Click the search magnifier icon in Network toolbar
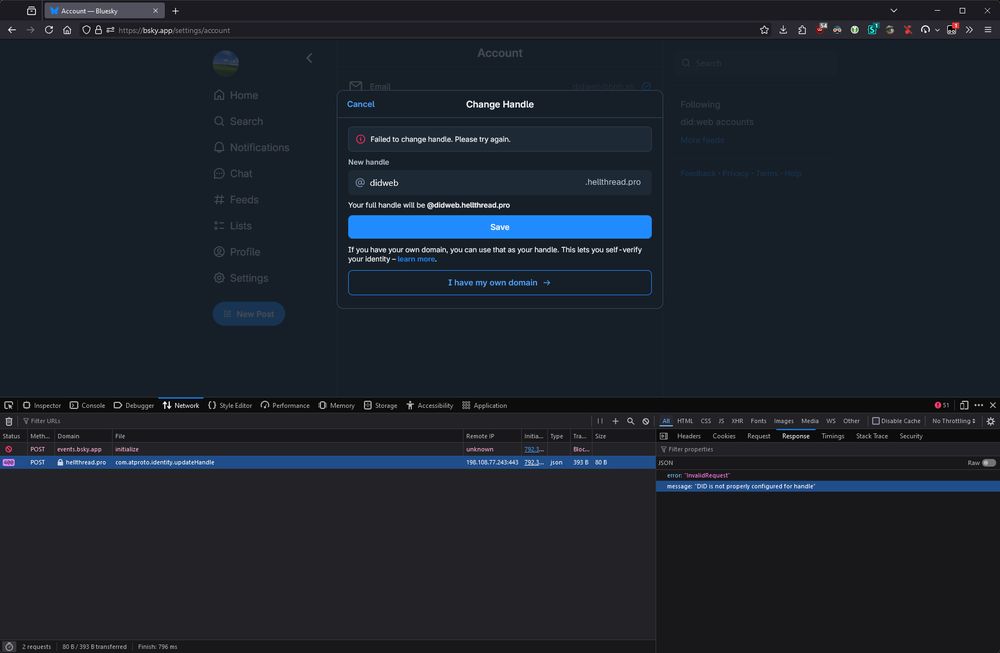This screenshot has width=1000, height=653. pos(631,421)
